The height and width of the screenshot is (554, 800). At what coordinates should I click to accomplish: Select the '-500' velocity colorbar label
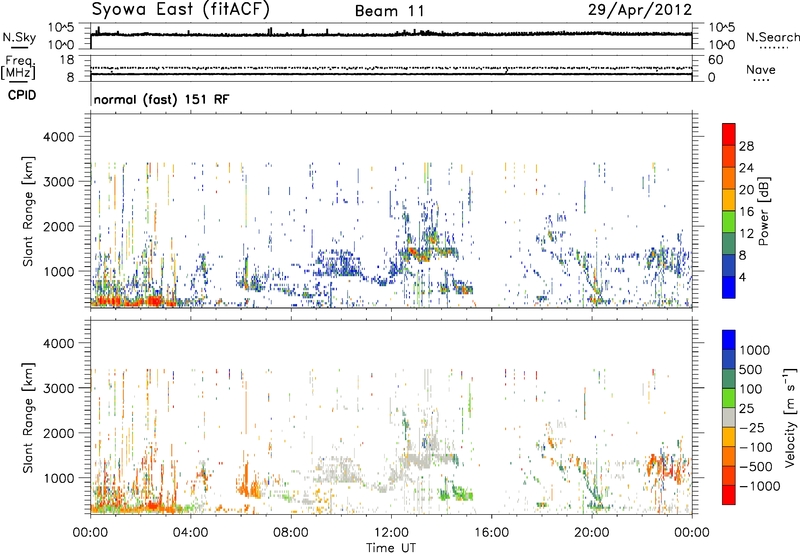756,466
